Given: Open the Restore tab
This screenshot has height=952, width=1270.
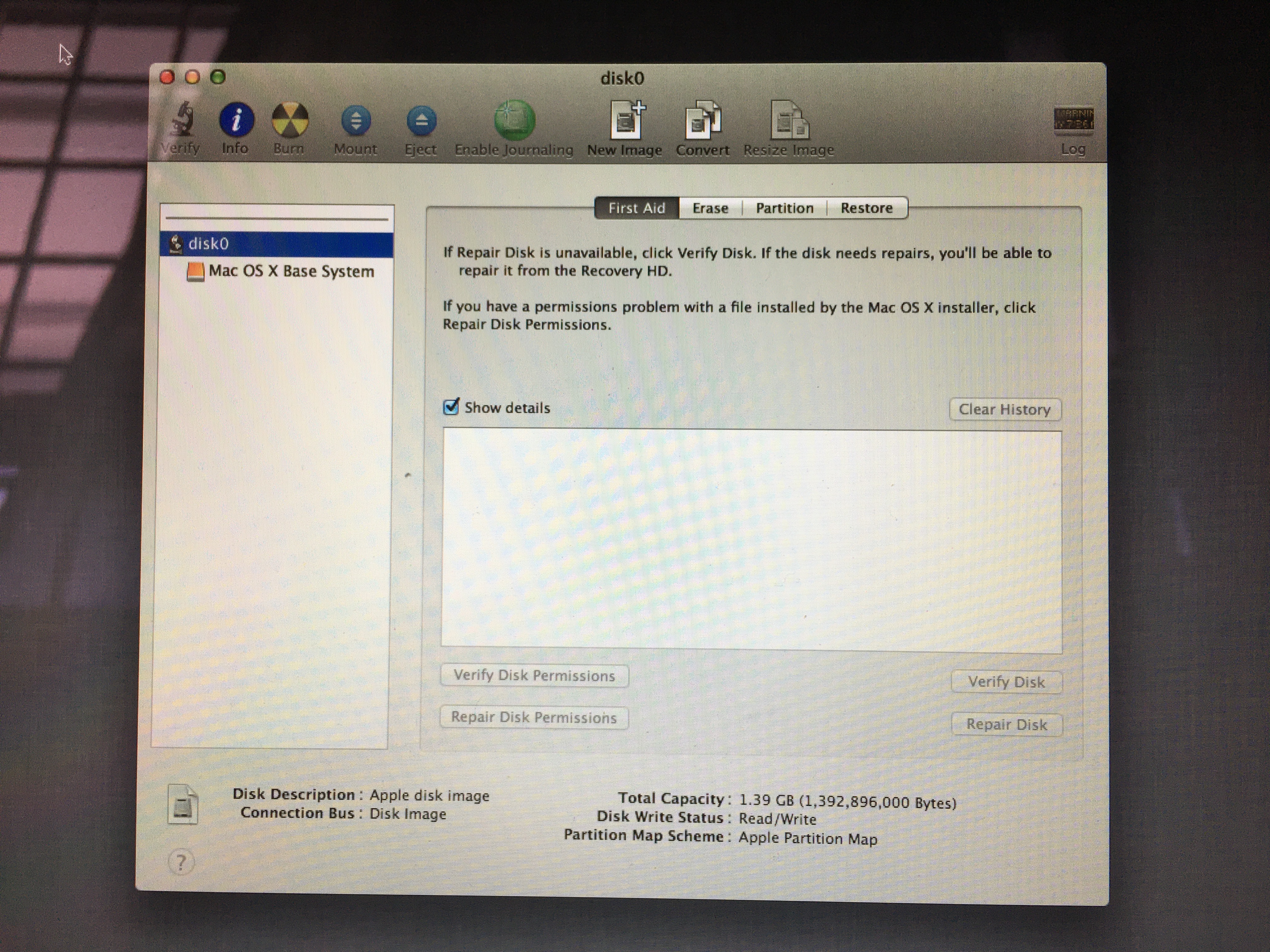Looking at the screenshot, I should pyautogui.click(x=867, y=208).
